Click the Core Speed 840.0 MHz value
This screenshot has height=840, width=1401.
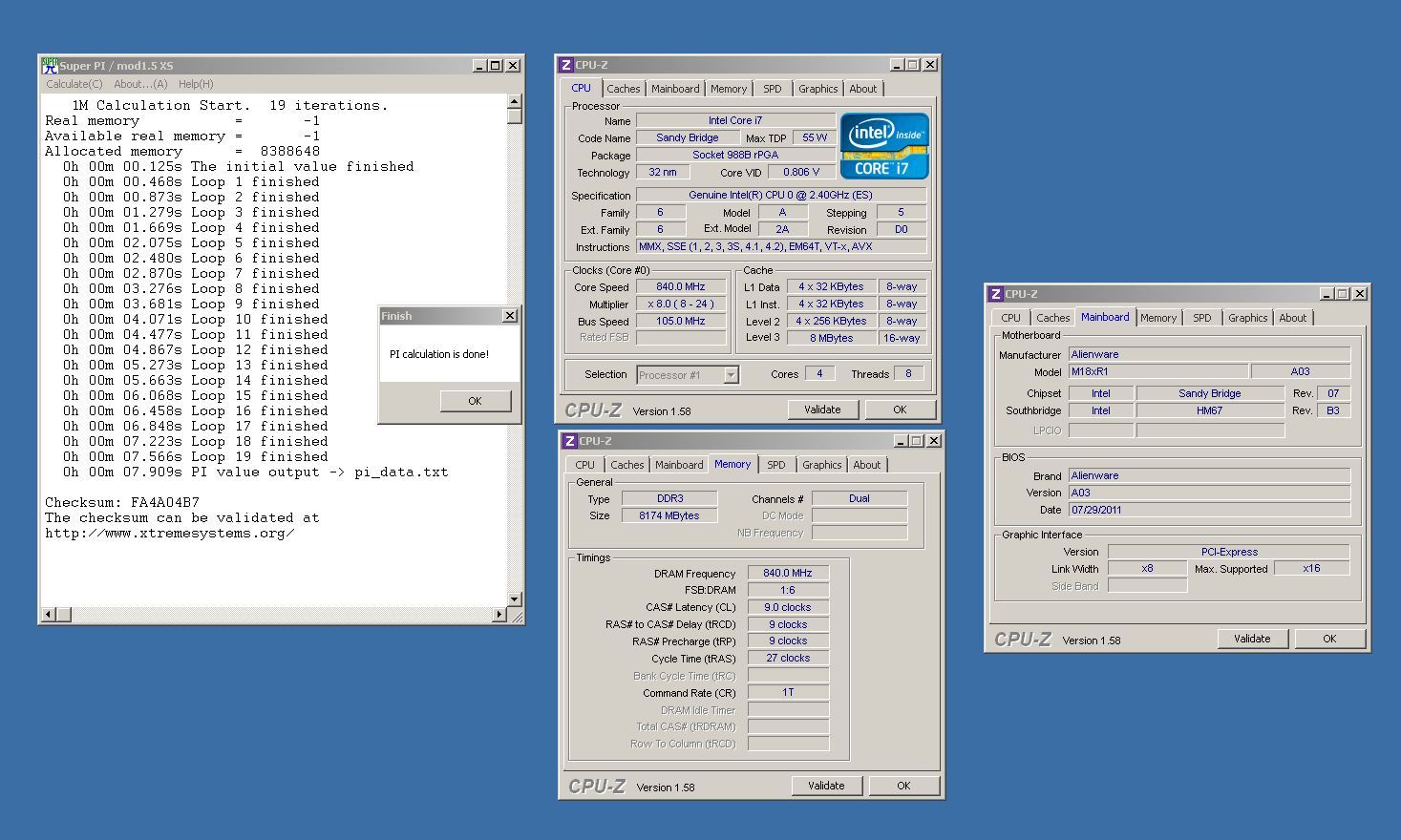[x=681, y=286]
